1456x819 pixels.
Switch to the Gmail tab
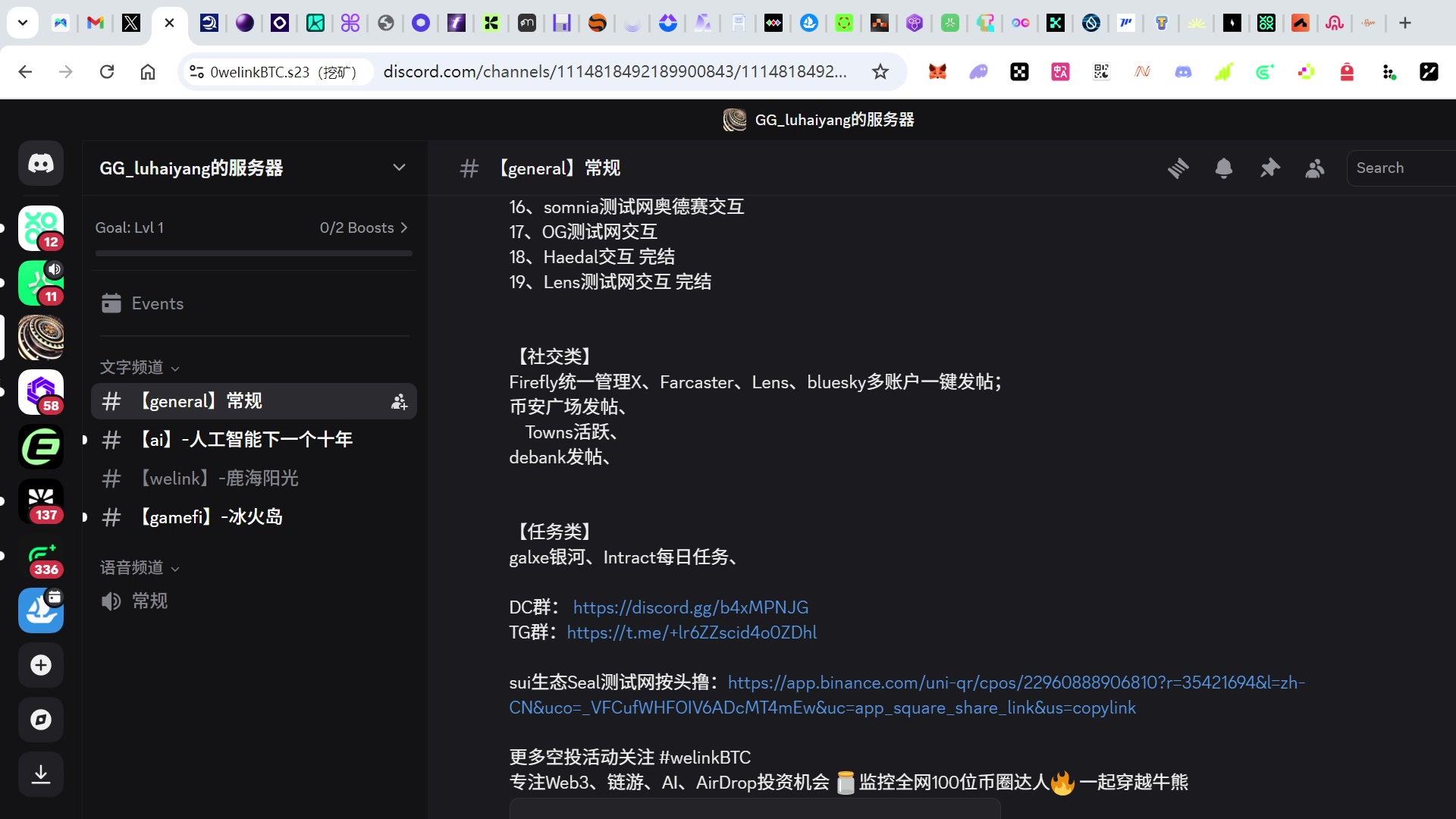pyautogui.click(x=95, y=23)
